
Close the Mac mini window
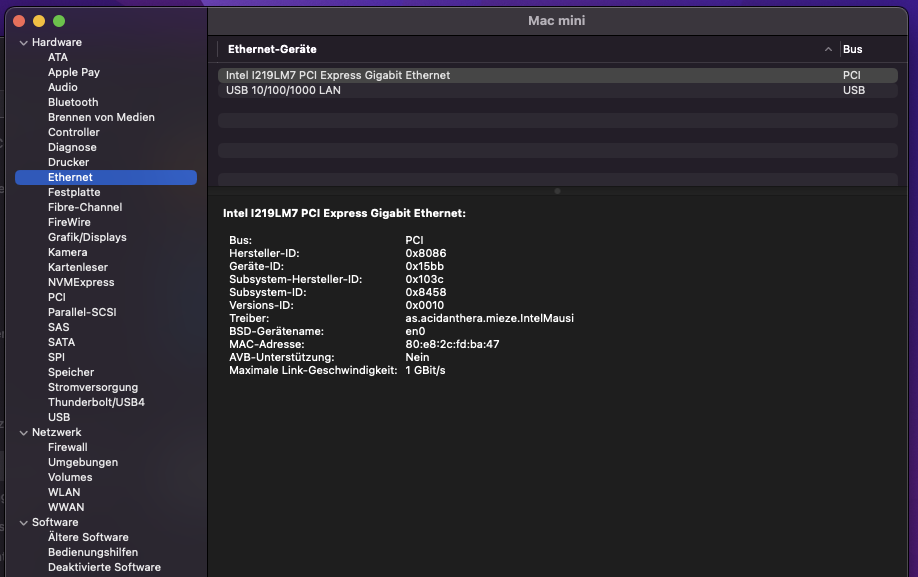tap(19, 21)
